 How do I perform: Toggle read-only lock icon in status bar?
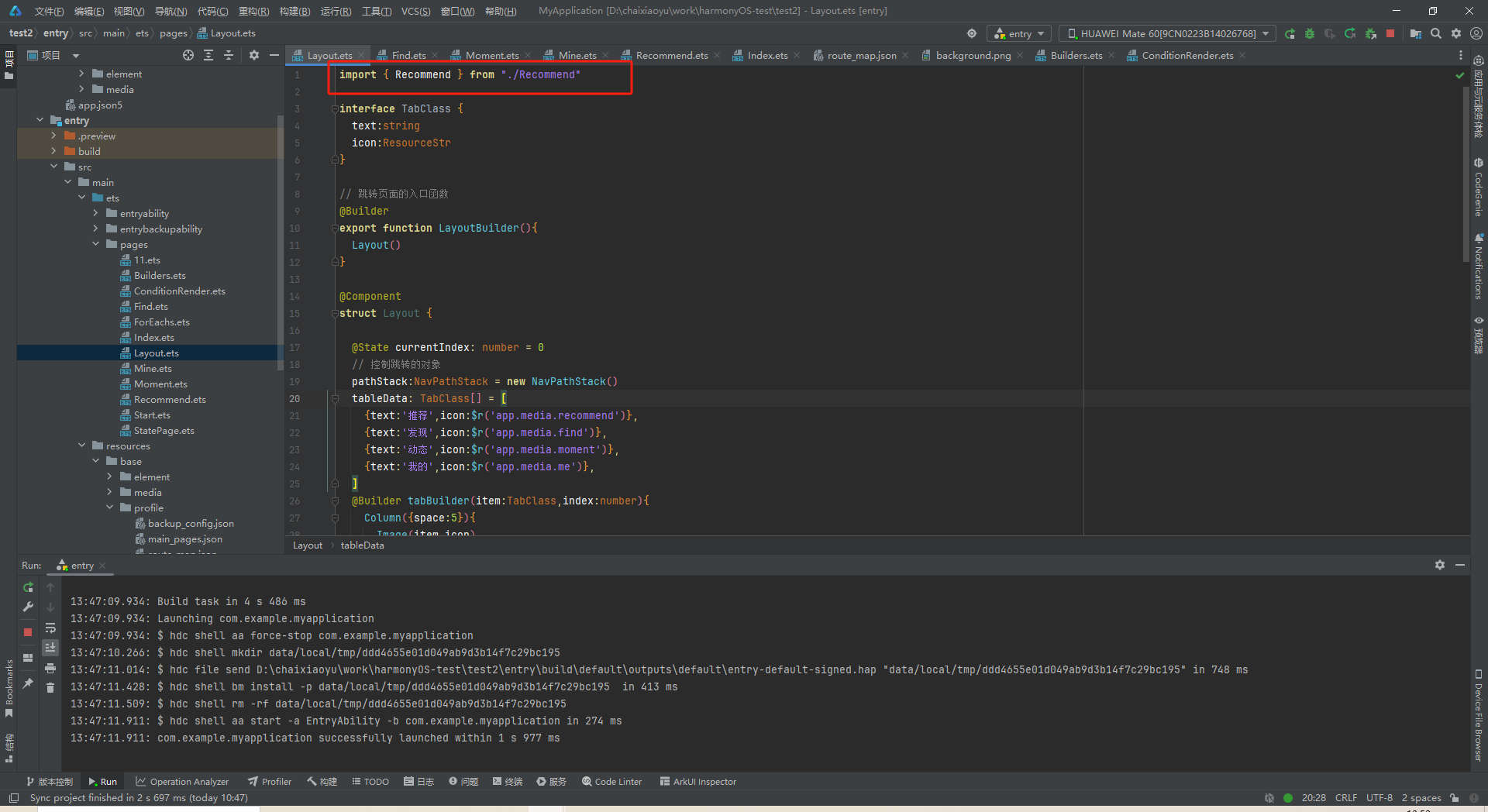tap(1455, 797)
